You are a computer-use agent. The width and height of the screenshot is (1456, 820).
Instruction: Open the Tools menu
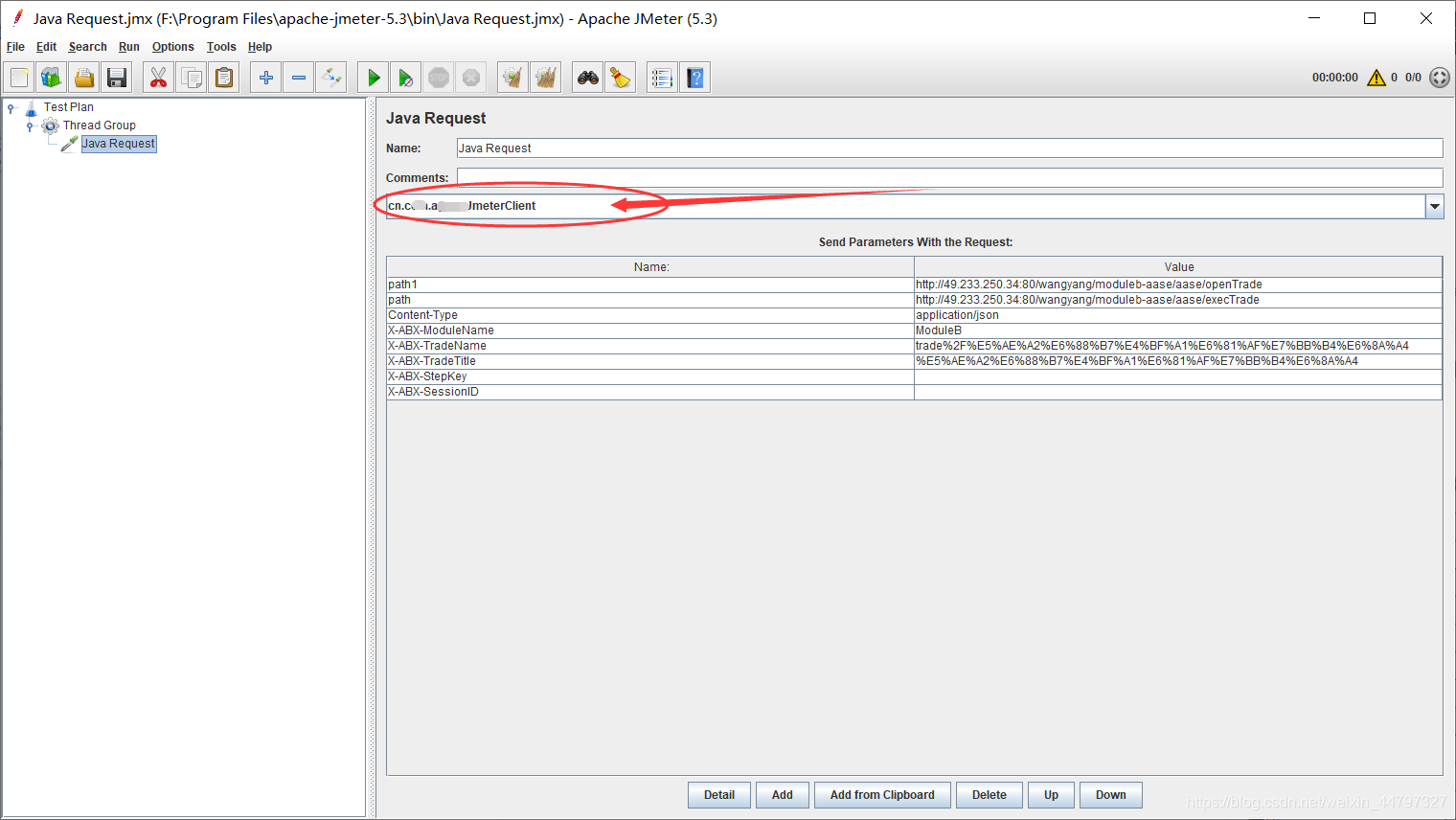[x=221, y=47]
